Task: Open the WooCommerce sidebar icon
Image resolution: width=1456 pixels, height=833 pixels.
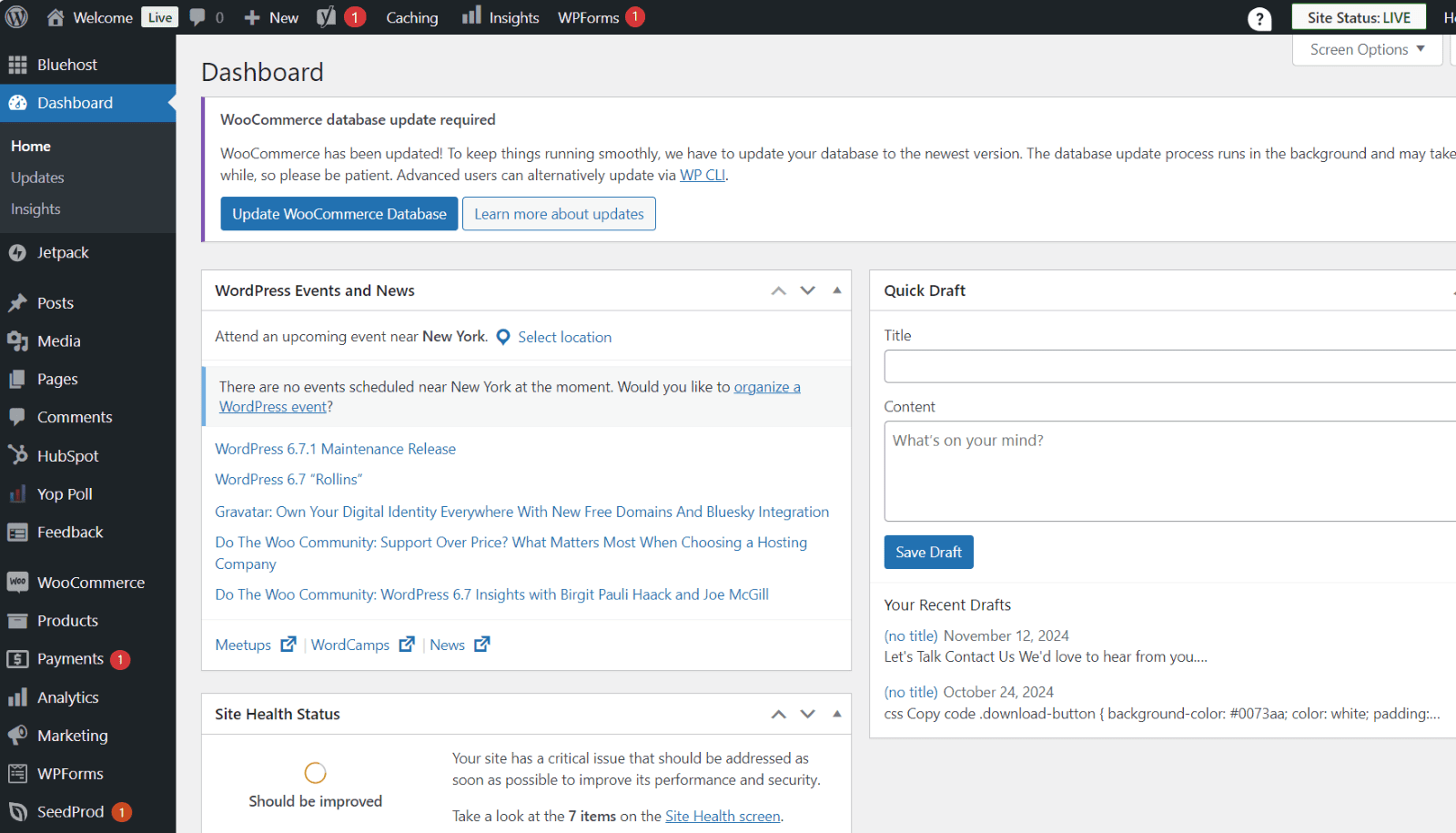Action: [x=17, y=582]
